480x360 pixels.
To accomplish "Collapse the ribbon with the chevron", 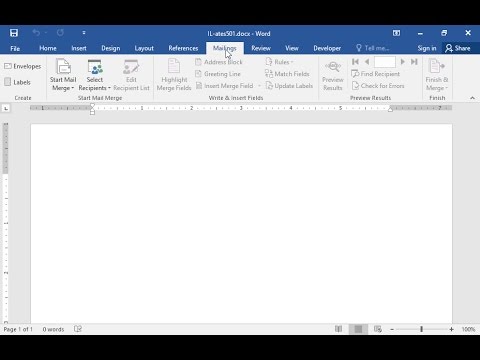I will (472, 98).
